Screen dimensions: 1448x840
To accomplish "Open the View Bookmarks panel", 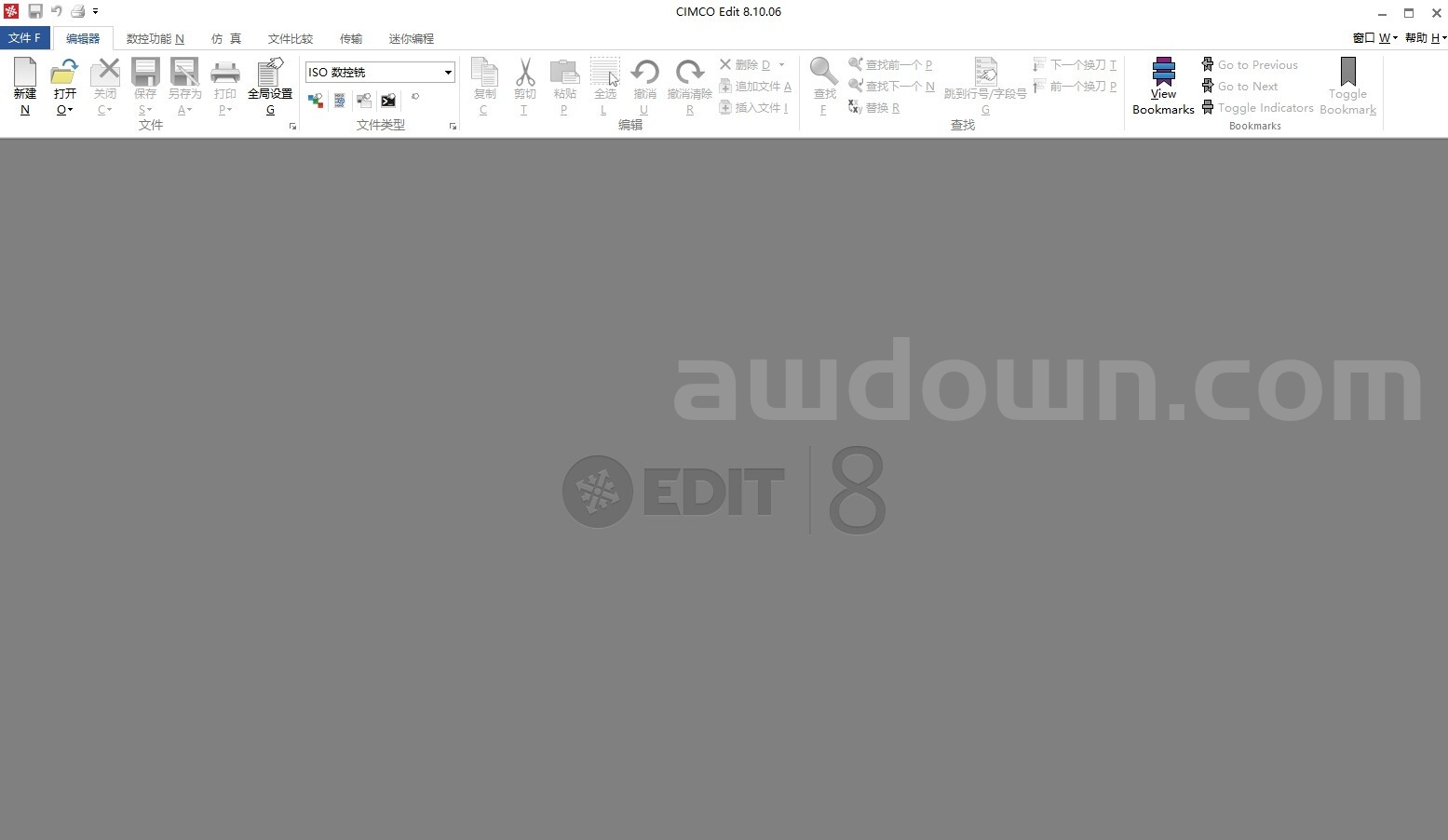I will click(x=1163, y=86).
